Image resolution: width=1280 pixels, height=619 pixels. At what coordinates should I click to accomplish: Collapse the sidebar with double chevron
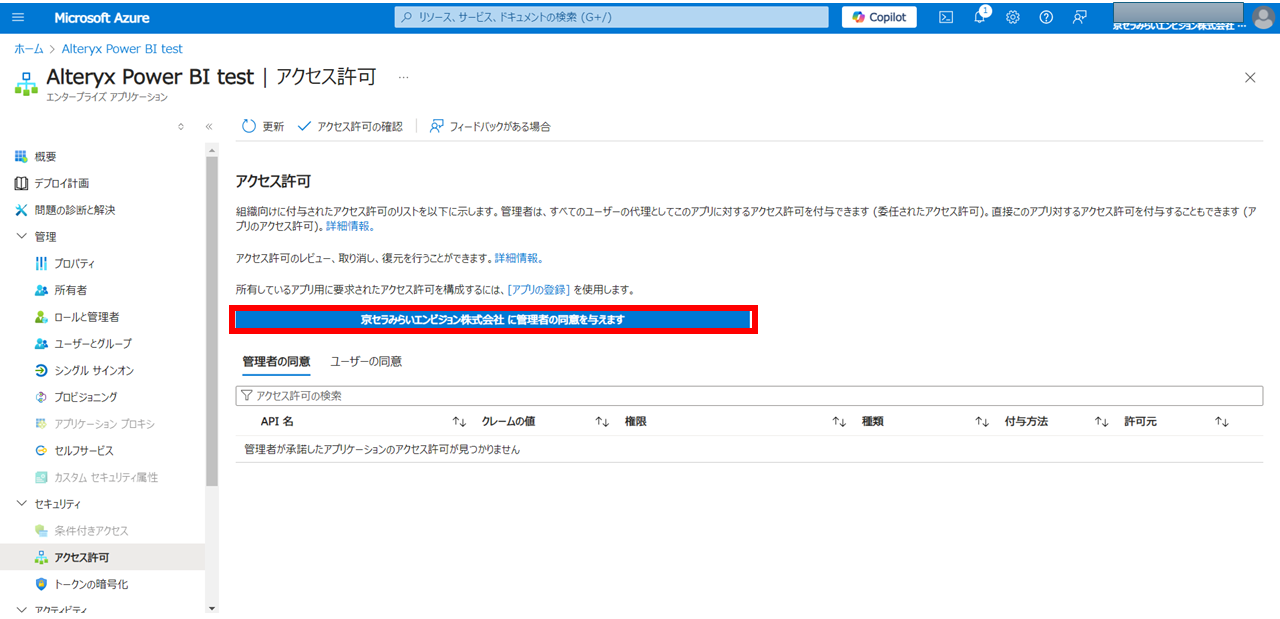pos(209,126)
